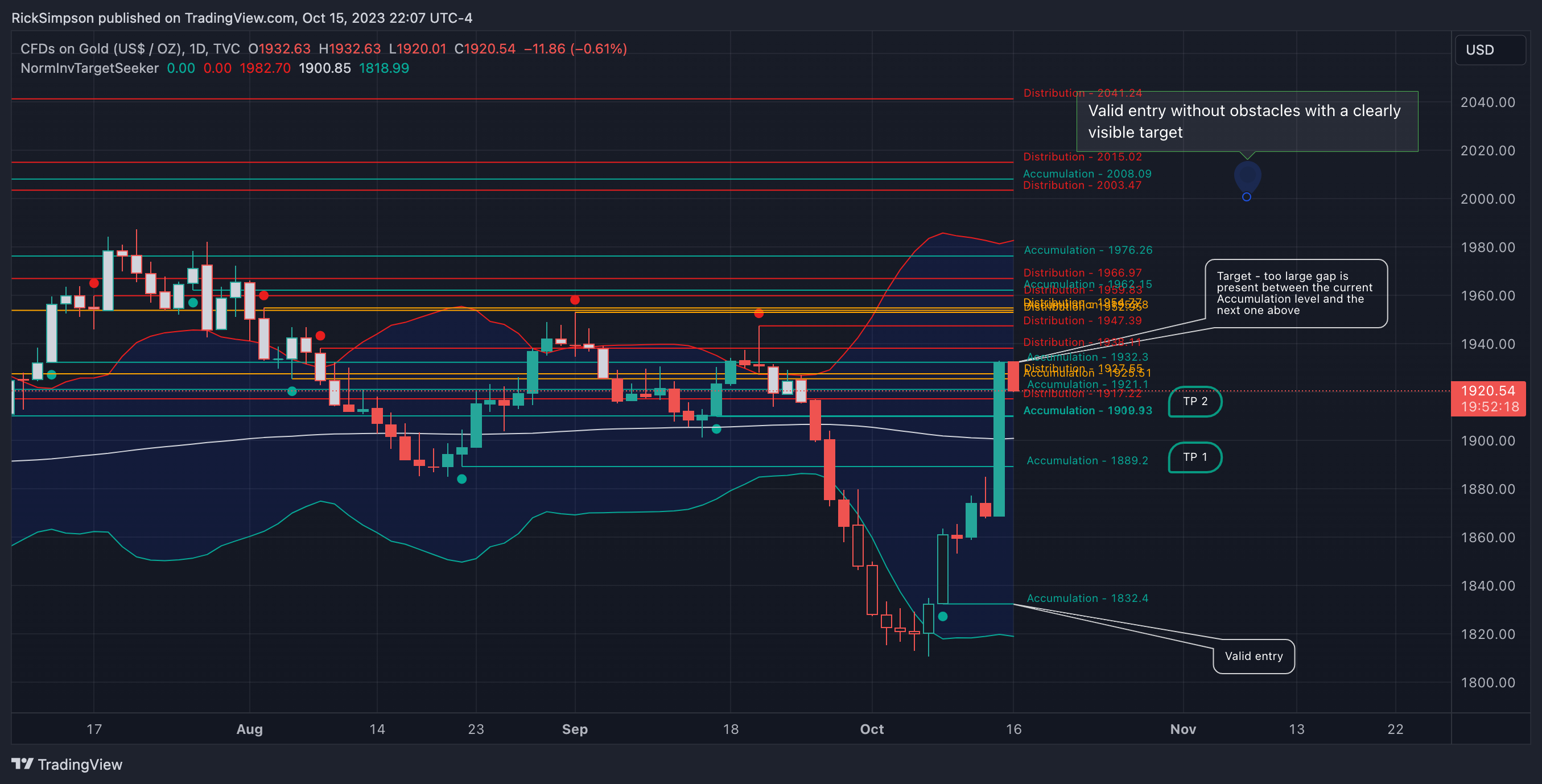Click 'Distribution - 2015.02' level label

[x=1082, y=157]
